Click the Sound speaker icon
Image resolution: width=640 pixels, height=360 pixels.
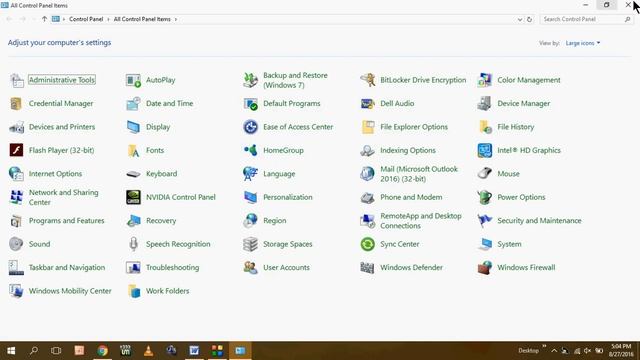[16, 244]
